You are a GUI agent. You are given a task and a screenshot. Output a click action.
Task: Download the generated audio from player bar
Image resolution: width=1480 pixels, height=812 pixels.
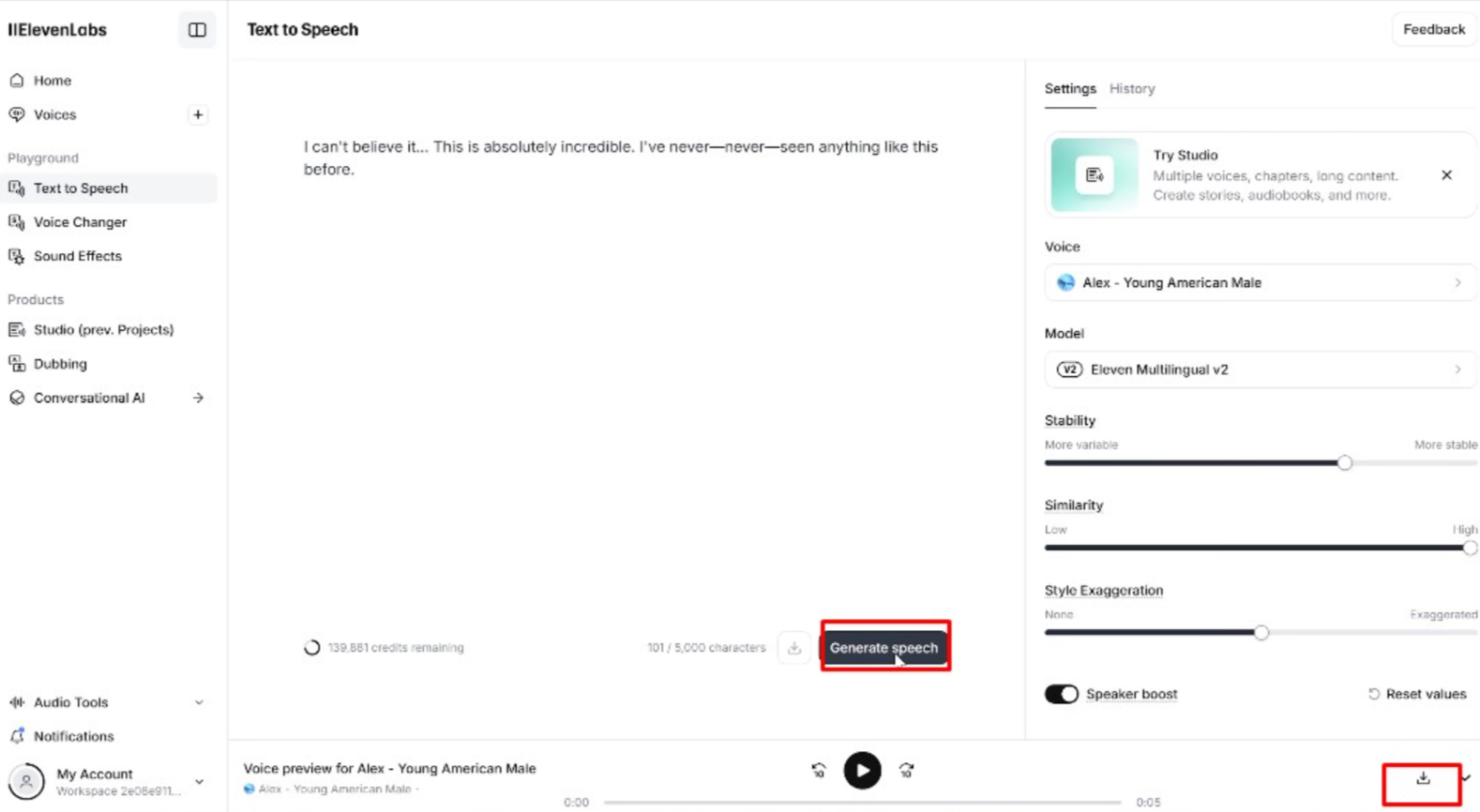coord(1423,778)
